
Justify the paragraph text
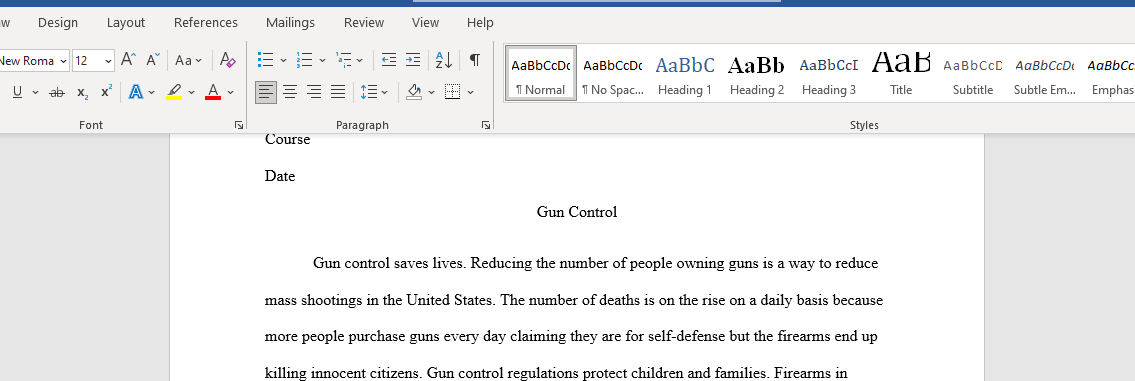click(x=338, y=92)
